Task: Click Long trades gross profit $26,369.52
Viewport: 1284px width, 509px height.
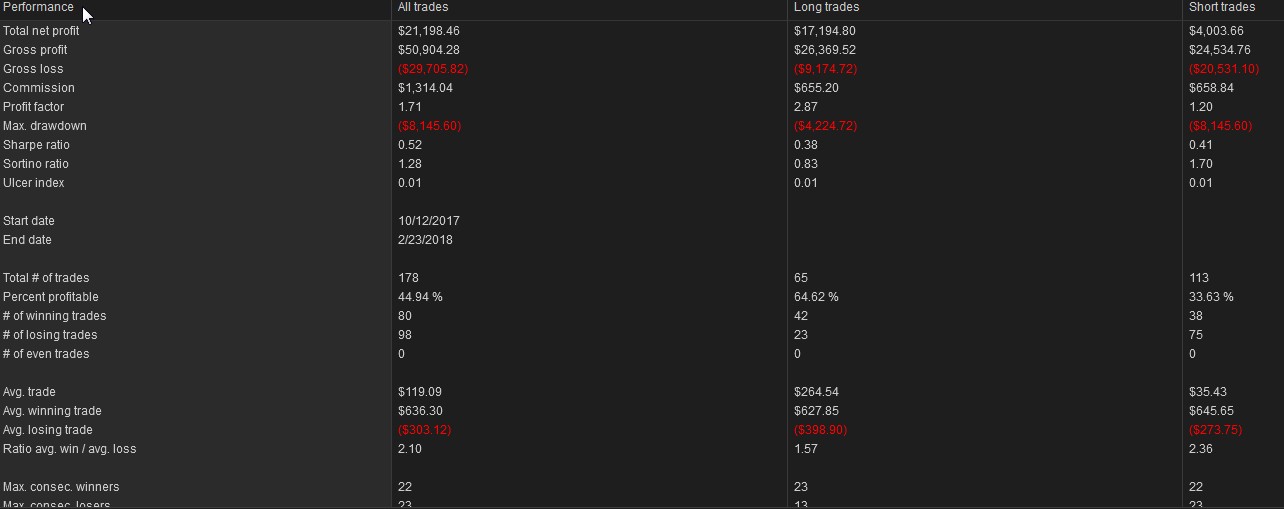Action: pos(825,50)
